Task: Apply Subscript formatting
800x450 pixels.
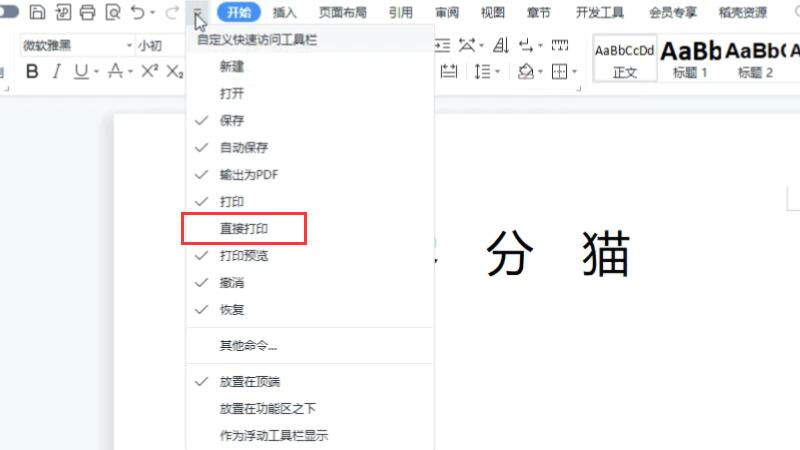Action: (x=174, y=71)
